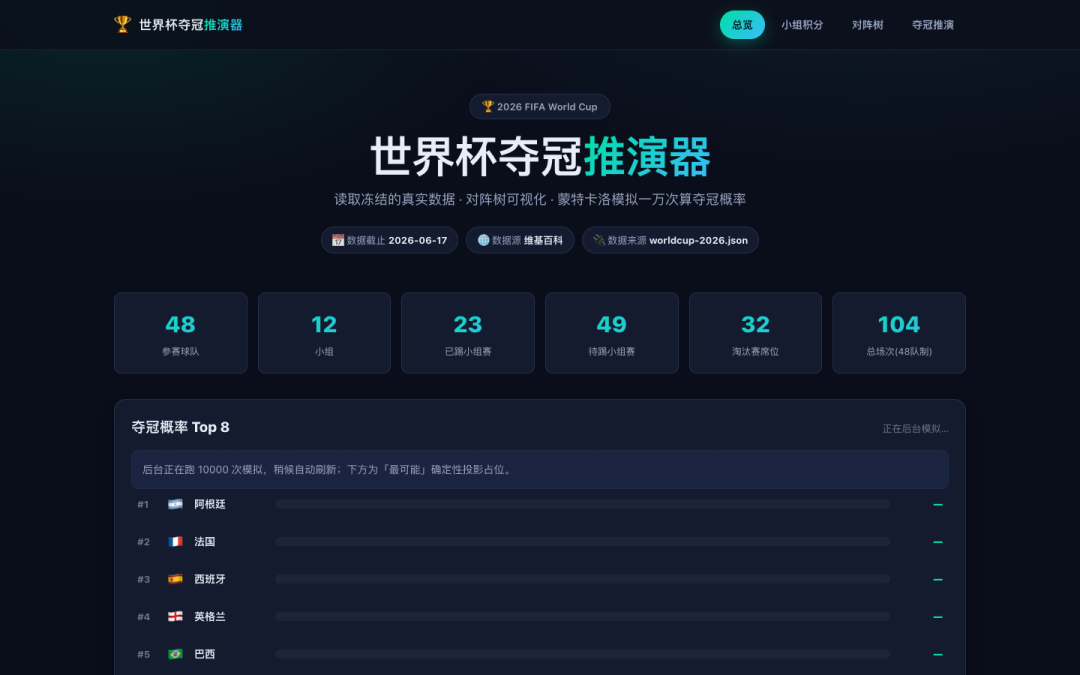Click the Argentina flag icon
This screenshot has height=675, width=1080.
pyautogui.click(x=175, y=504)
